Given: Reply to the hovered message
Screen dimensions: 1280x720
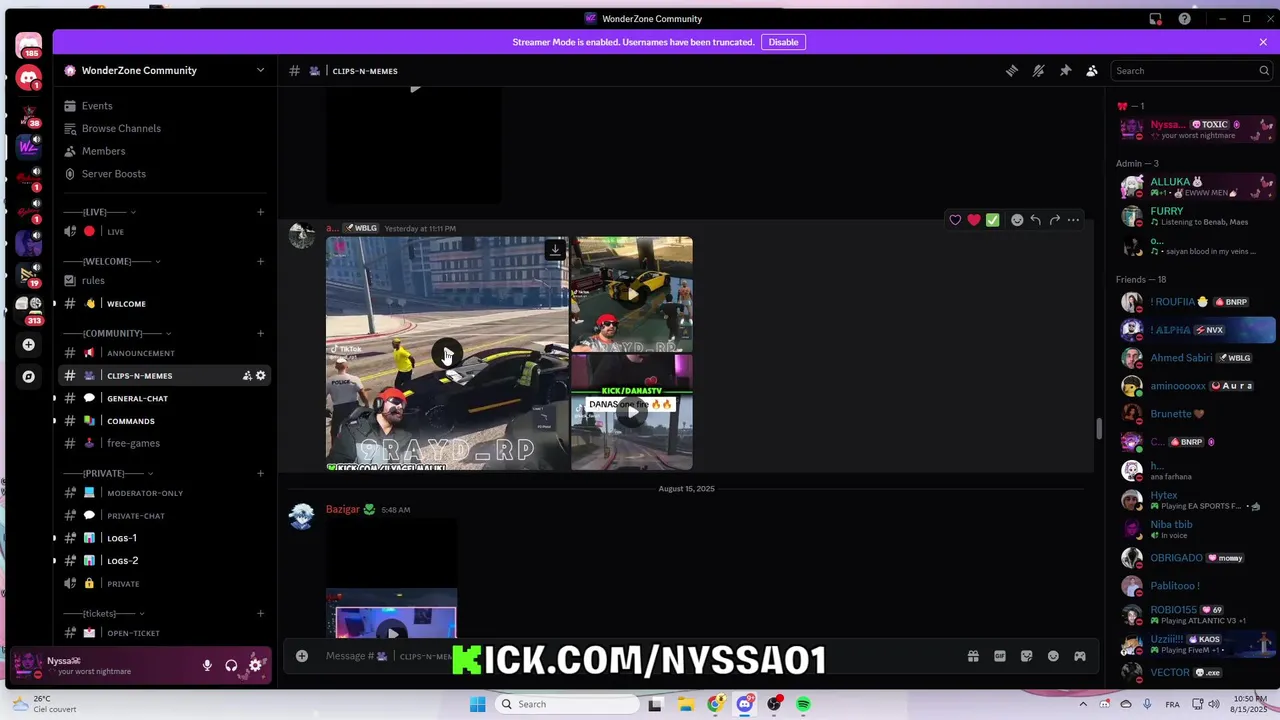Looking at the screenshot, I should tap(1036, 220).
